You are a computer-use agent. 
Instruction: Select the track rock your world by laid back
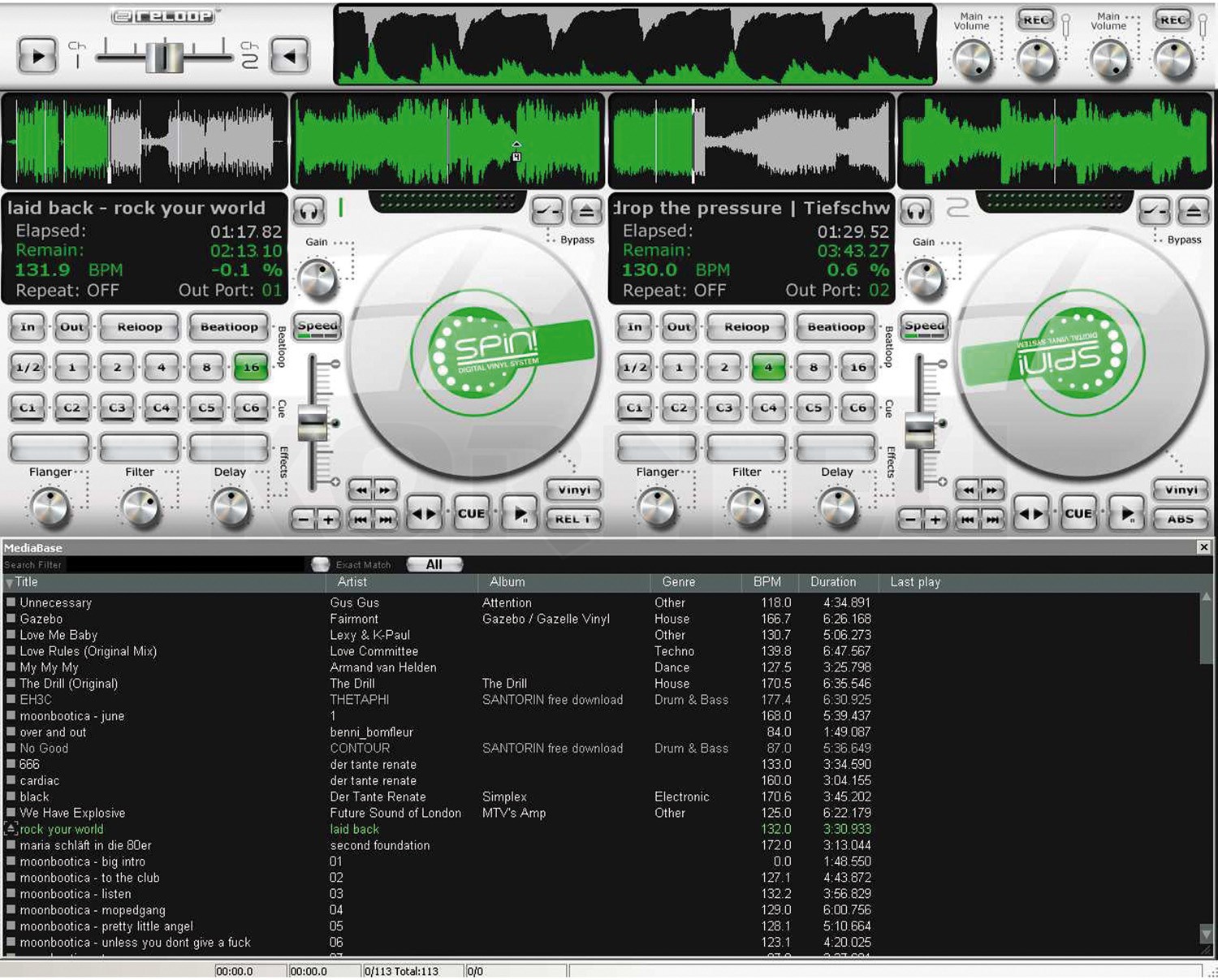coord(61,829)
